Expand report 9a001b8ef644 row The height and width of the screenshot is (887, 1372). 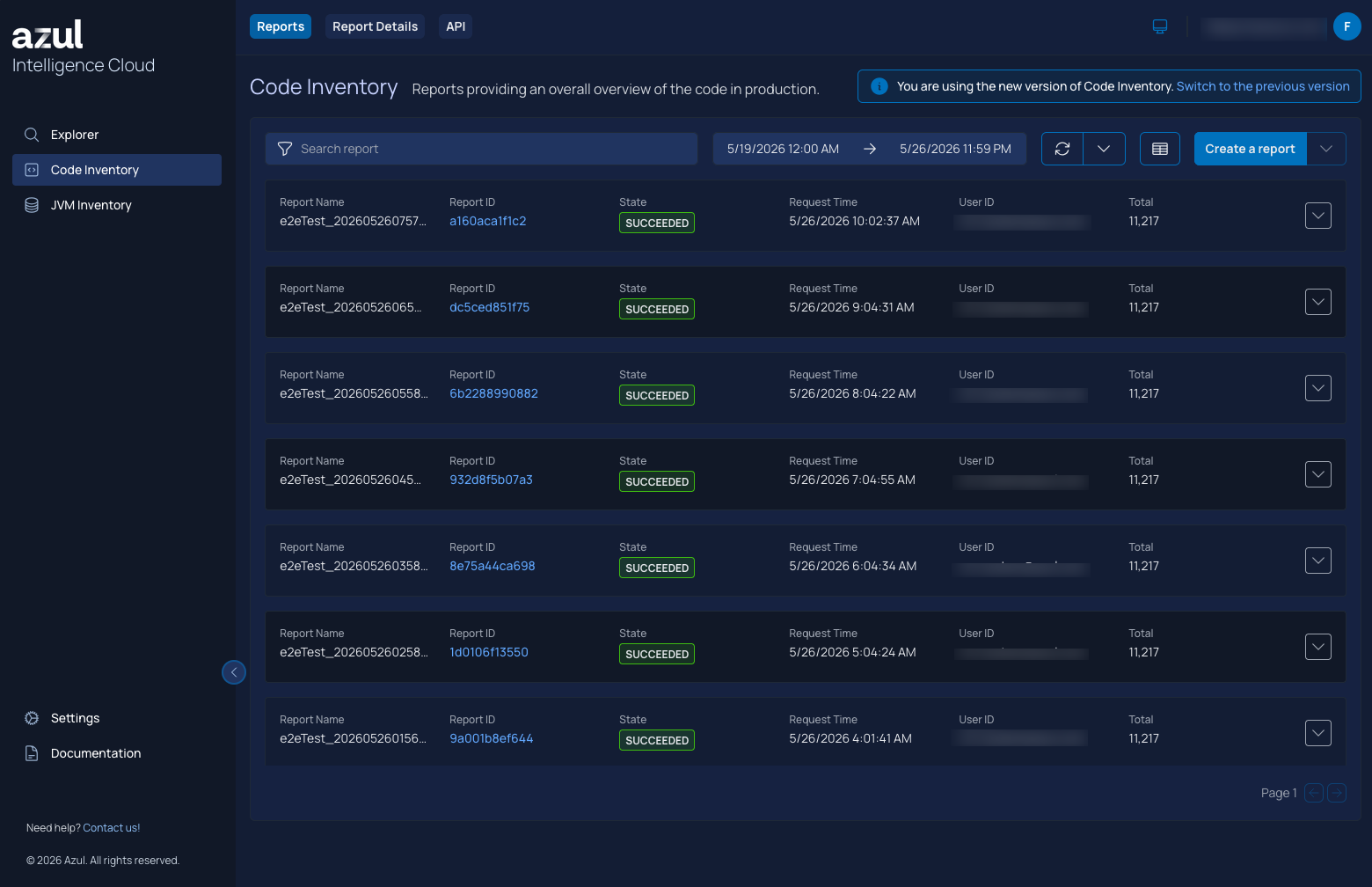click(x=1318, y=733)
